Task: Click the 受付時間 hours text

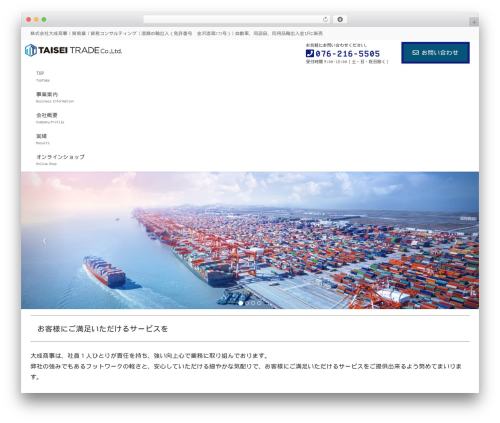Action: [347, 62]
